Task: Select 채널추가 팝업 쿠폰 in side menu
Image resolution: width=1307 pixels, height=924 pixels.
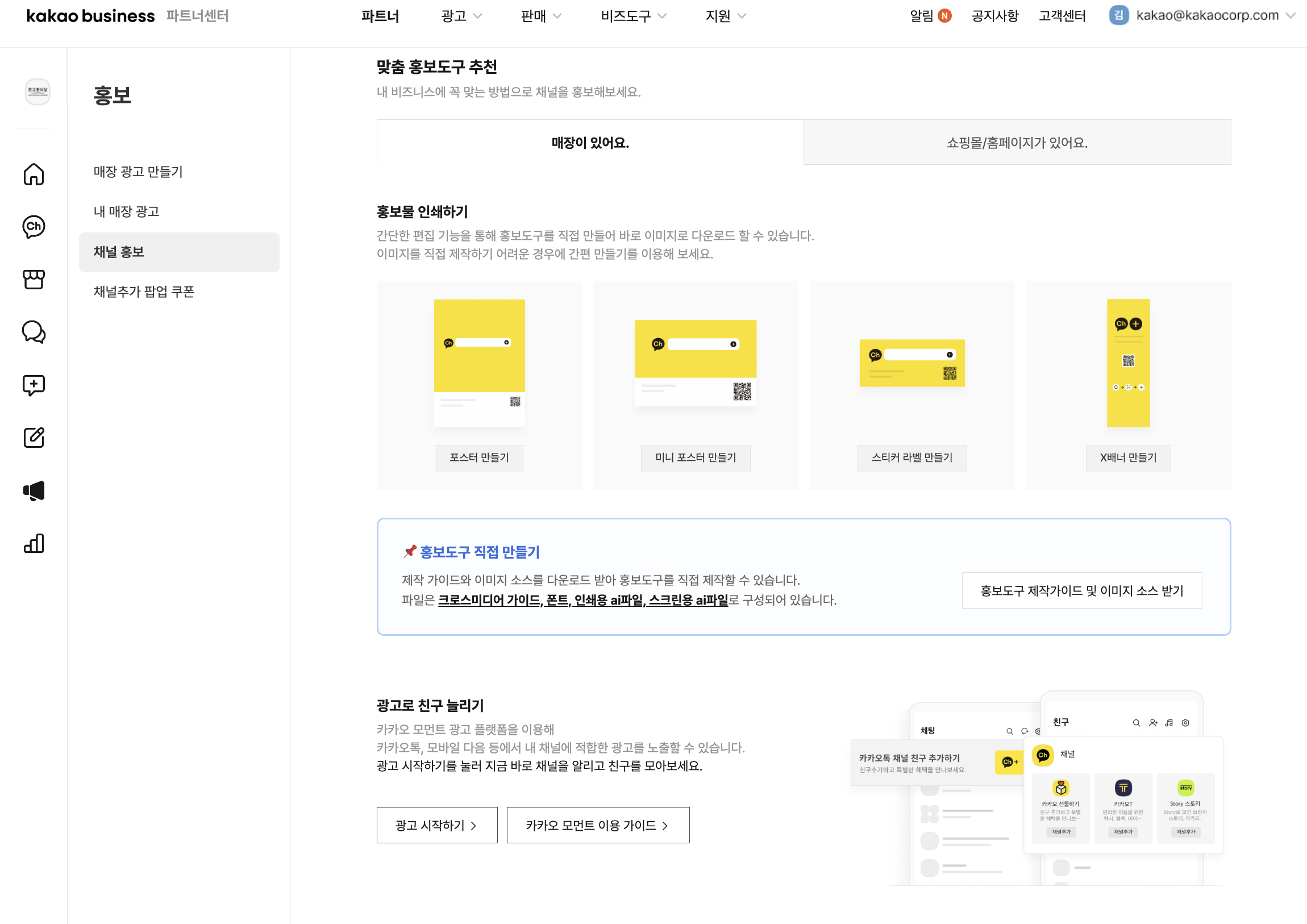Action: (x=144, y=292)
